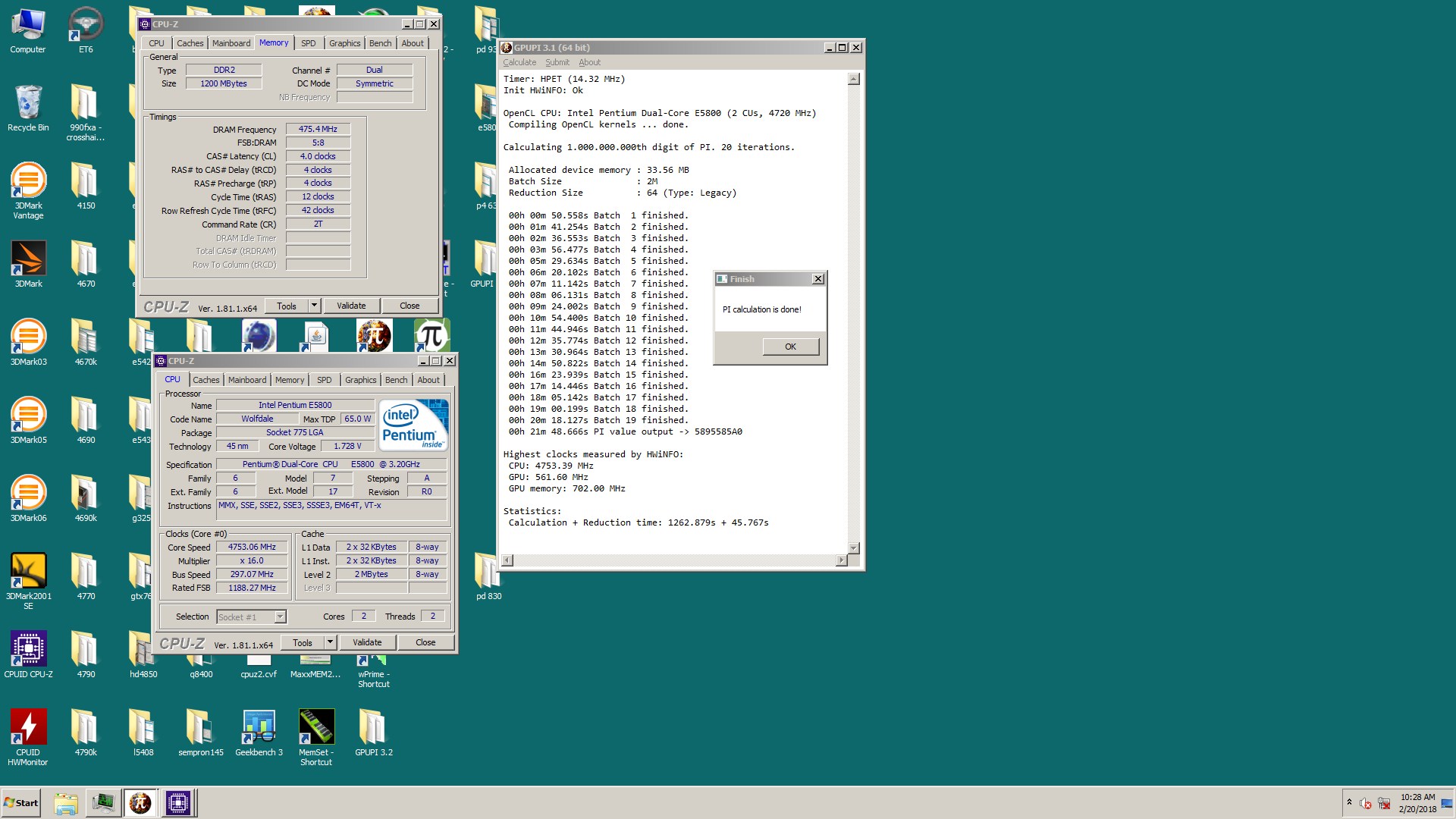The height and width of the screenshot is (819, 1456).
Task: Open the wPrime shortcut icon
Action: pyautogui.click(x=374, y=671)
